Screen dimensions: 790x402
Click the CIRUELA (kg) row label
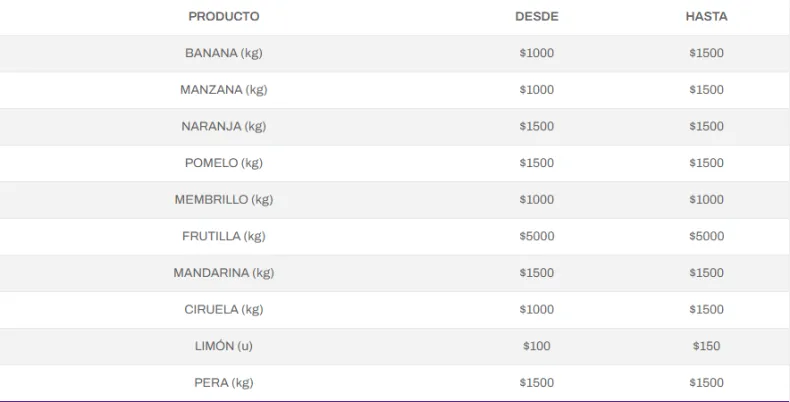tap(223, 310)
